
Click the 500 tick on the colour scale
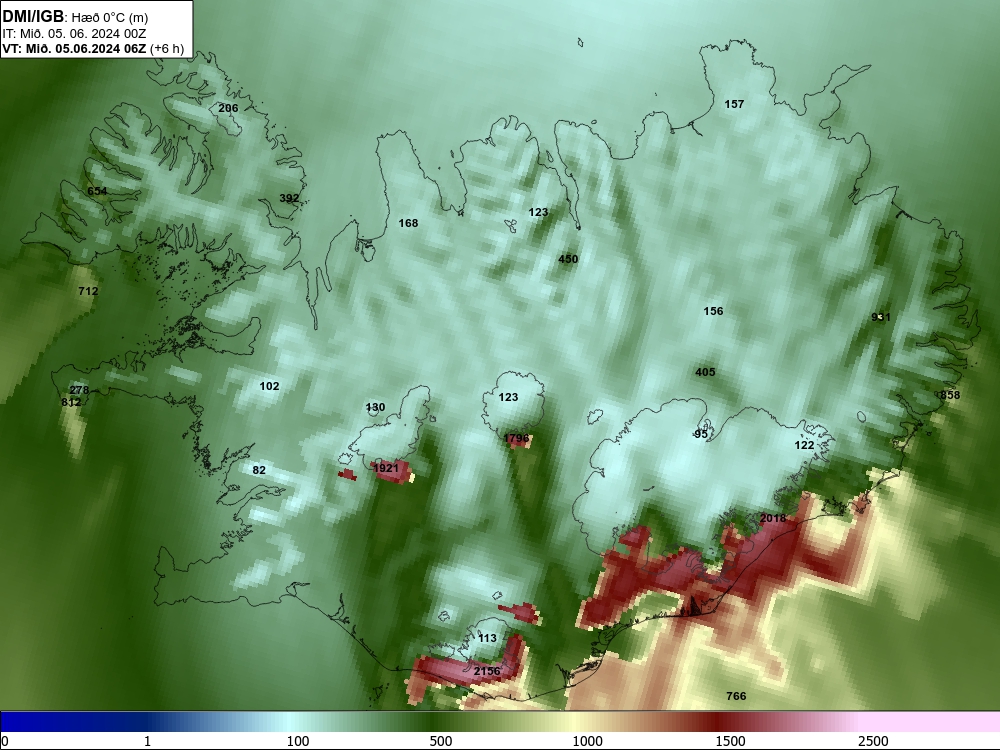(441, 741)
